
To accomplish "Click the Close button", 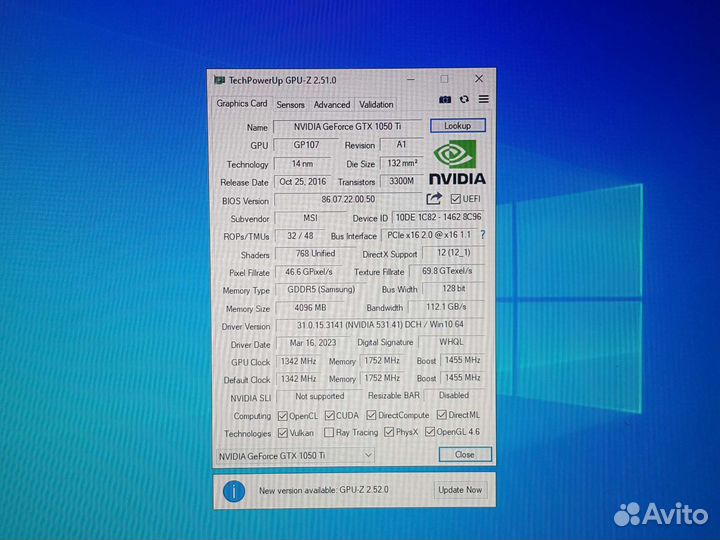I will coord(465,454).
